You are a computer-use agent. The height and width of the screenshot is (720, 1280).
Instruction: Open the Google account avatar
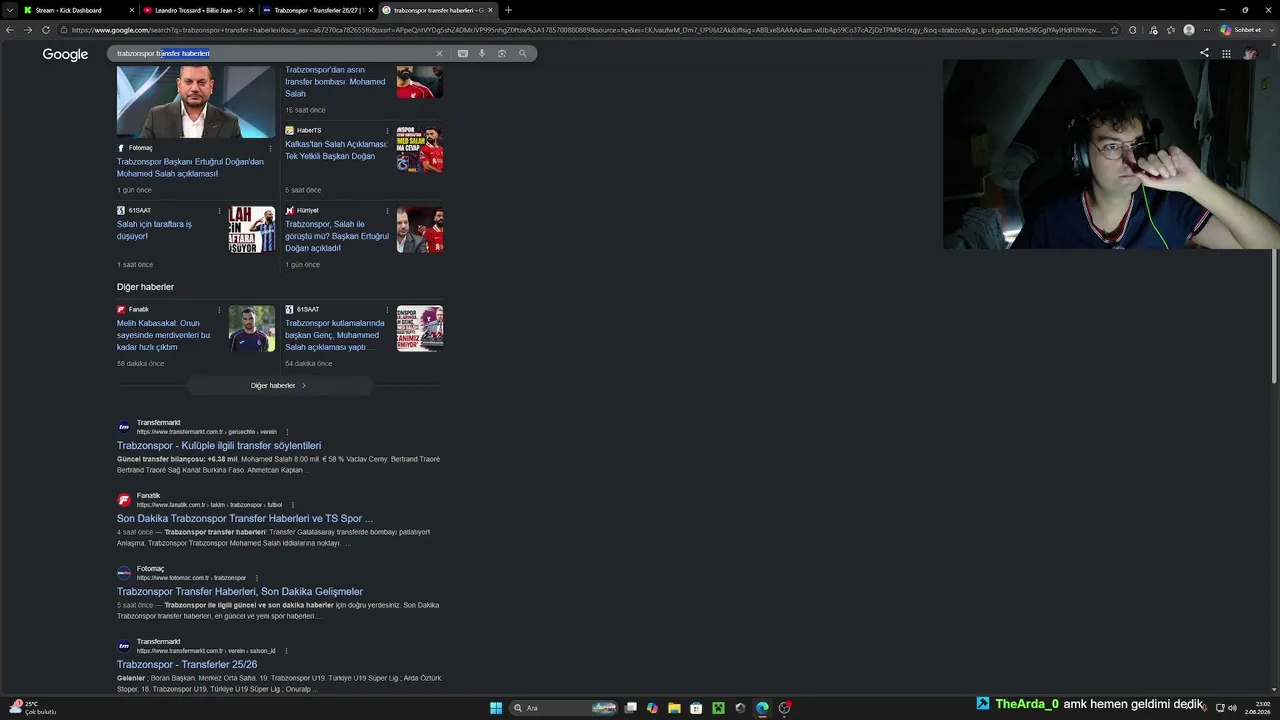(x=1250, y=54)
